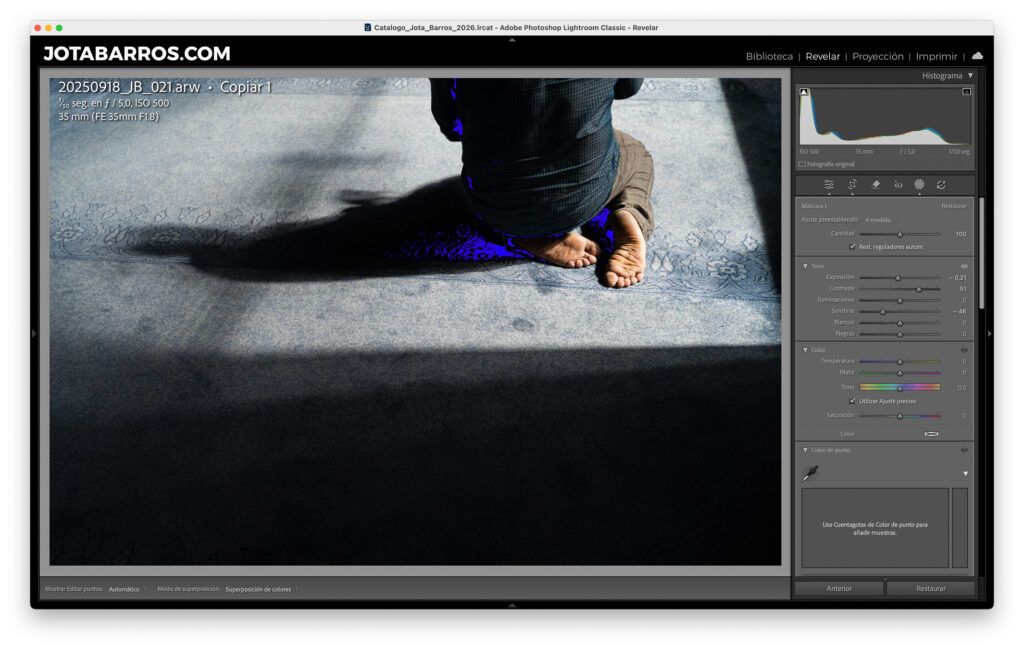Toggle Rest. reguladores autom. checkbox
This screenshot has height=649, width=1024.
(852, 247)
